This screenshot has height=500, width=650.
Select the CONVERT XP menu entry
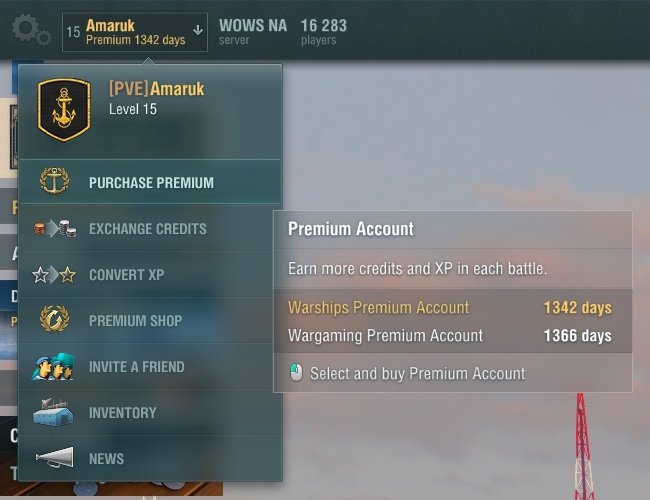point(150,274)
